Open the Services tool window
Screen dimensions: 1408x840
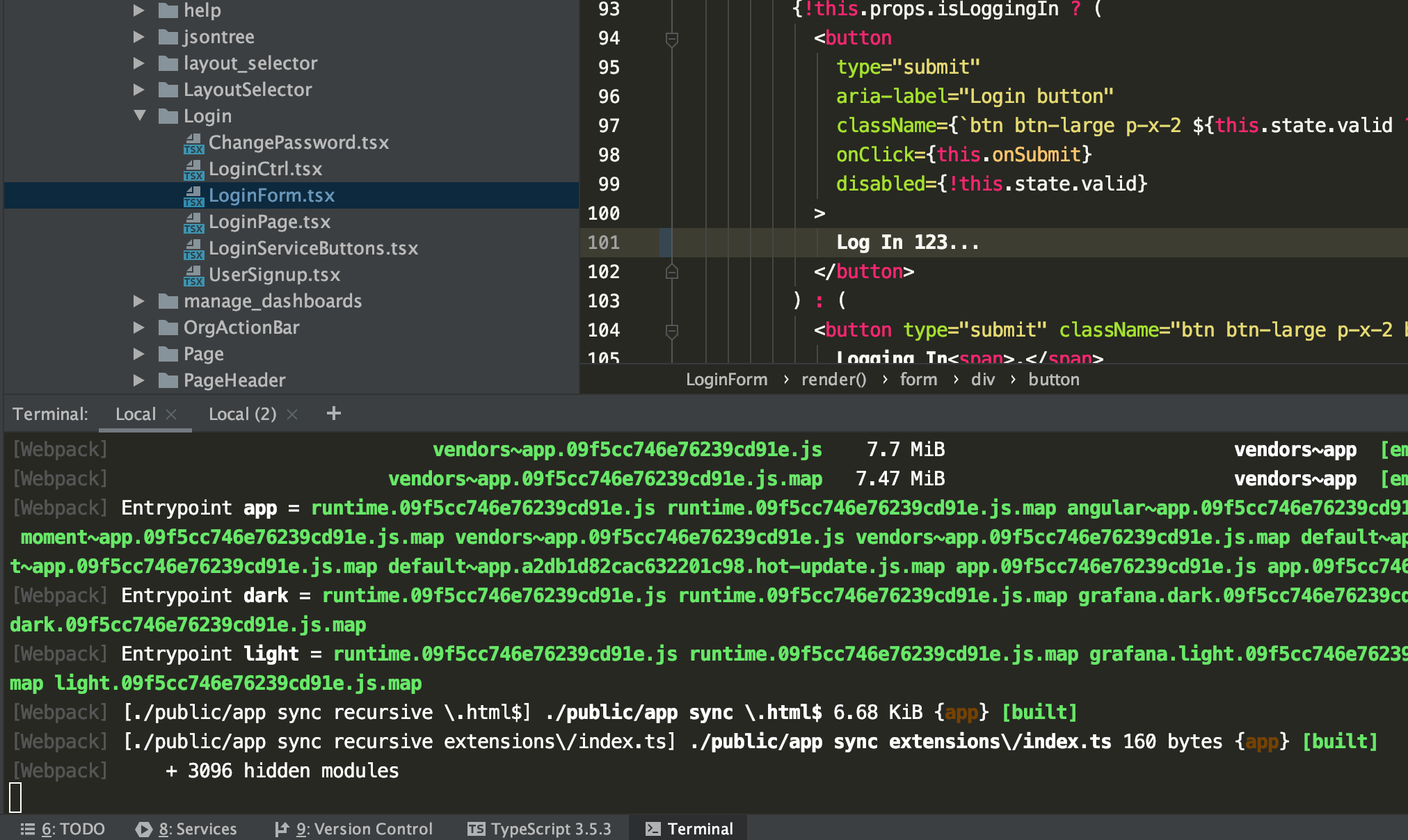[x=186, y=829]
